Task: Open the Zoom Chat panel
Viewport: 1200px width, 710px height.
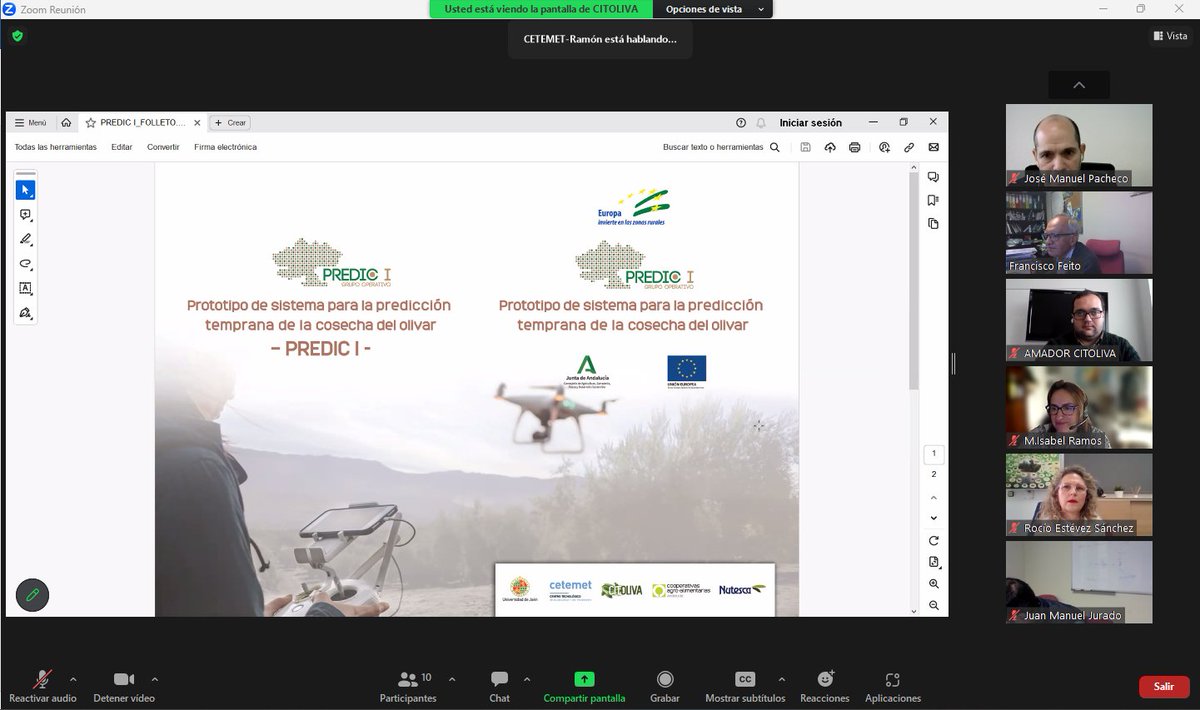Action: 499,686
